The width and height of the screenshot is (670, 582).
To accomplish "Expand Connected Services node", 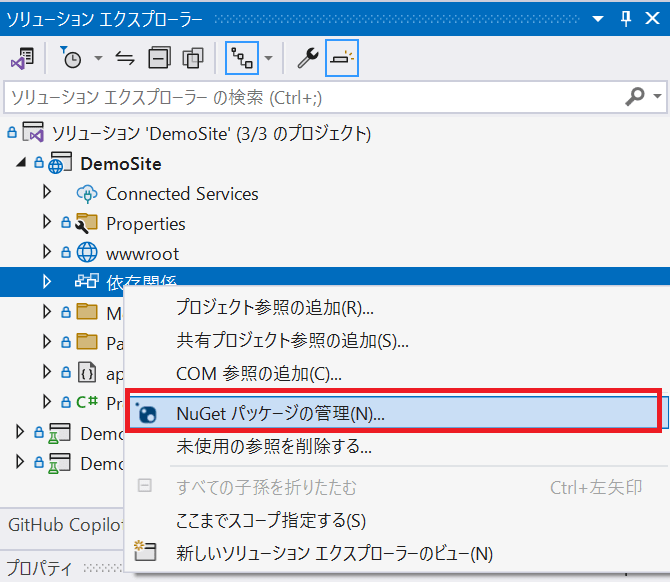I will pyautogui.click(x=47, y=192).
